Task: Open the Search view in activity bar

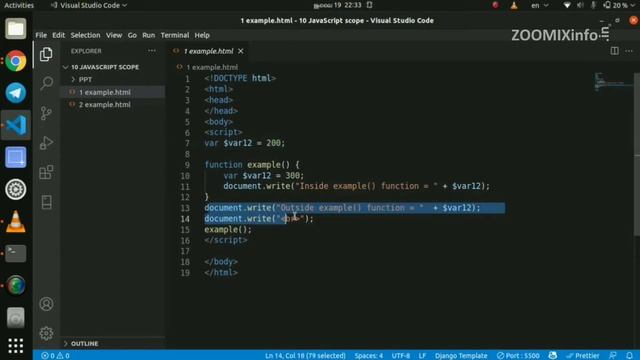Action: tap(46, 83)
